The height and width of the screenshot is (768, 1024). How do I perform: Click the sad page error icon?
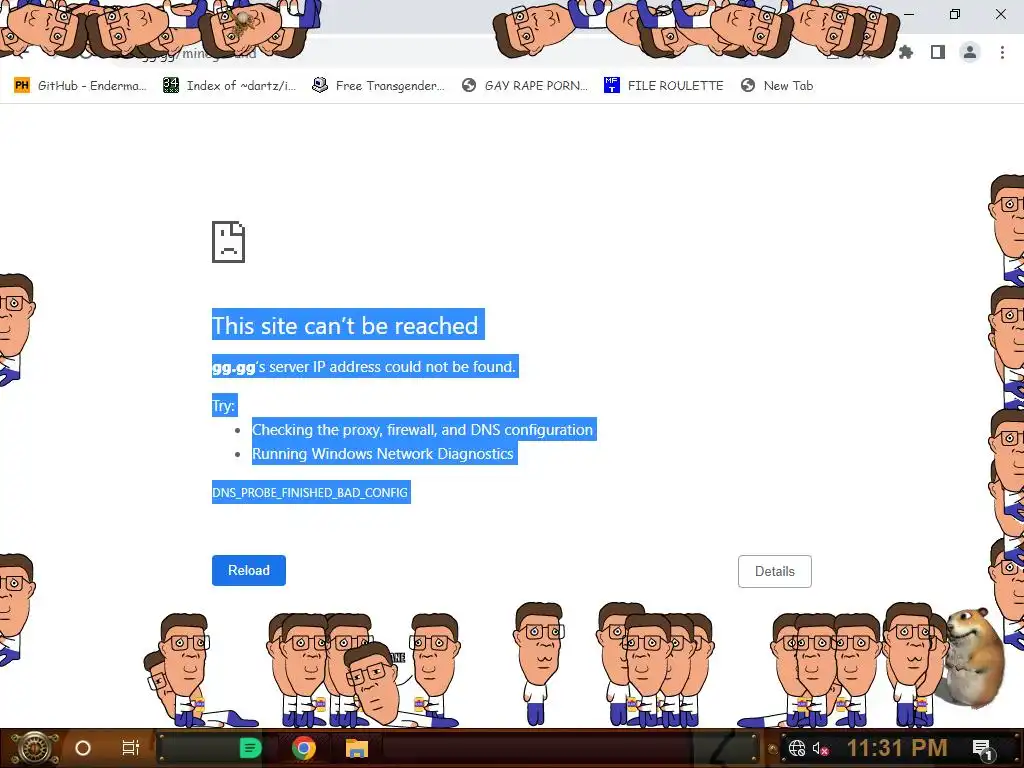[229, 242]
